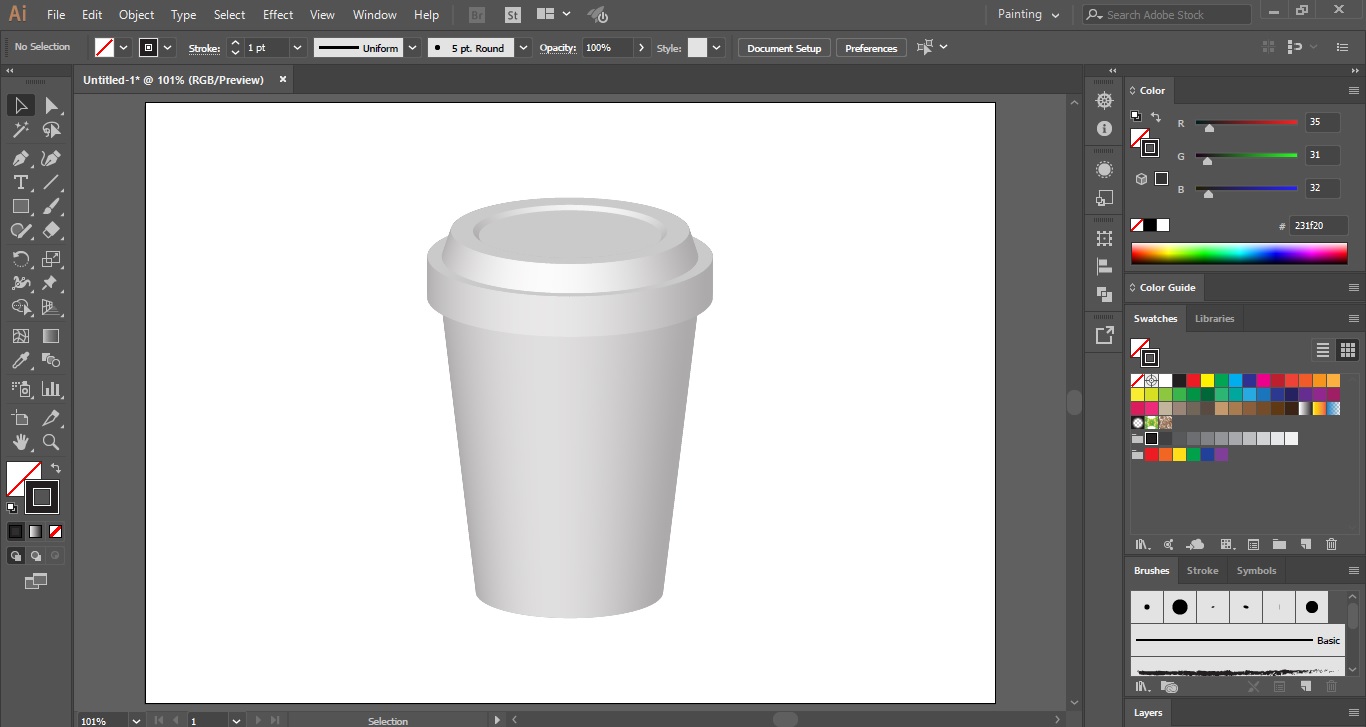Open the stroke weight dropdown
The image size is (1366, 727).
[x=297, y=47]
